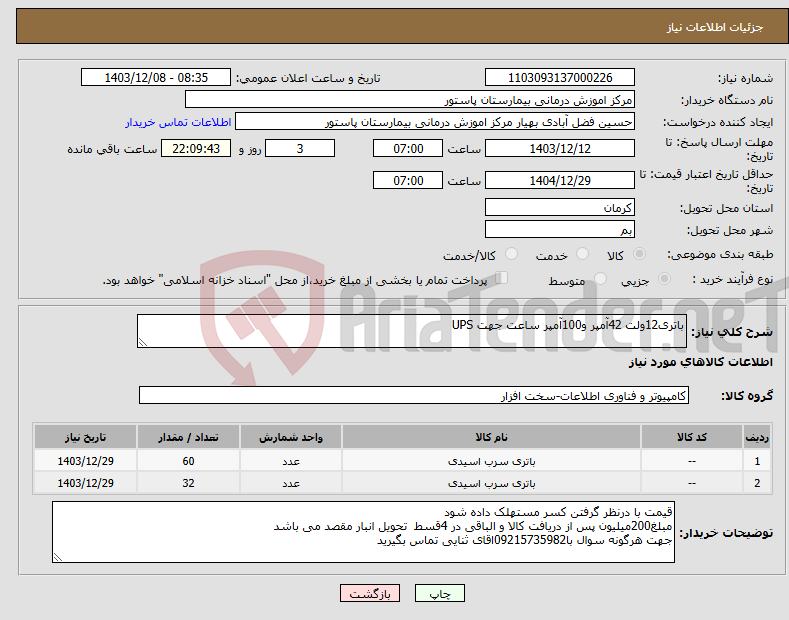Click باتری سرب اسیدی in row 1

(491, 461)
